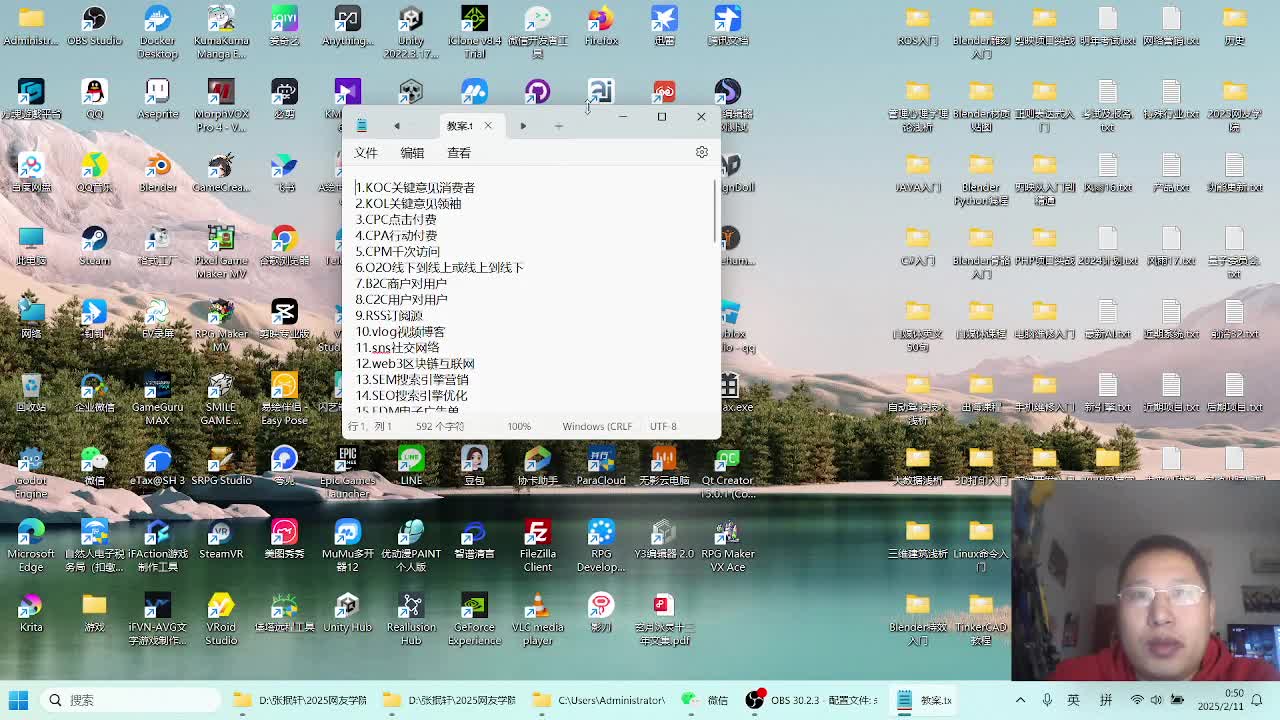Show hidden tray icons chevron
The height and width of the screenshot is (720, 1280).
coord(1020,700)
